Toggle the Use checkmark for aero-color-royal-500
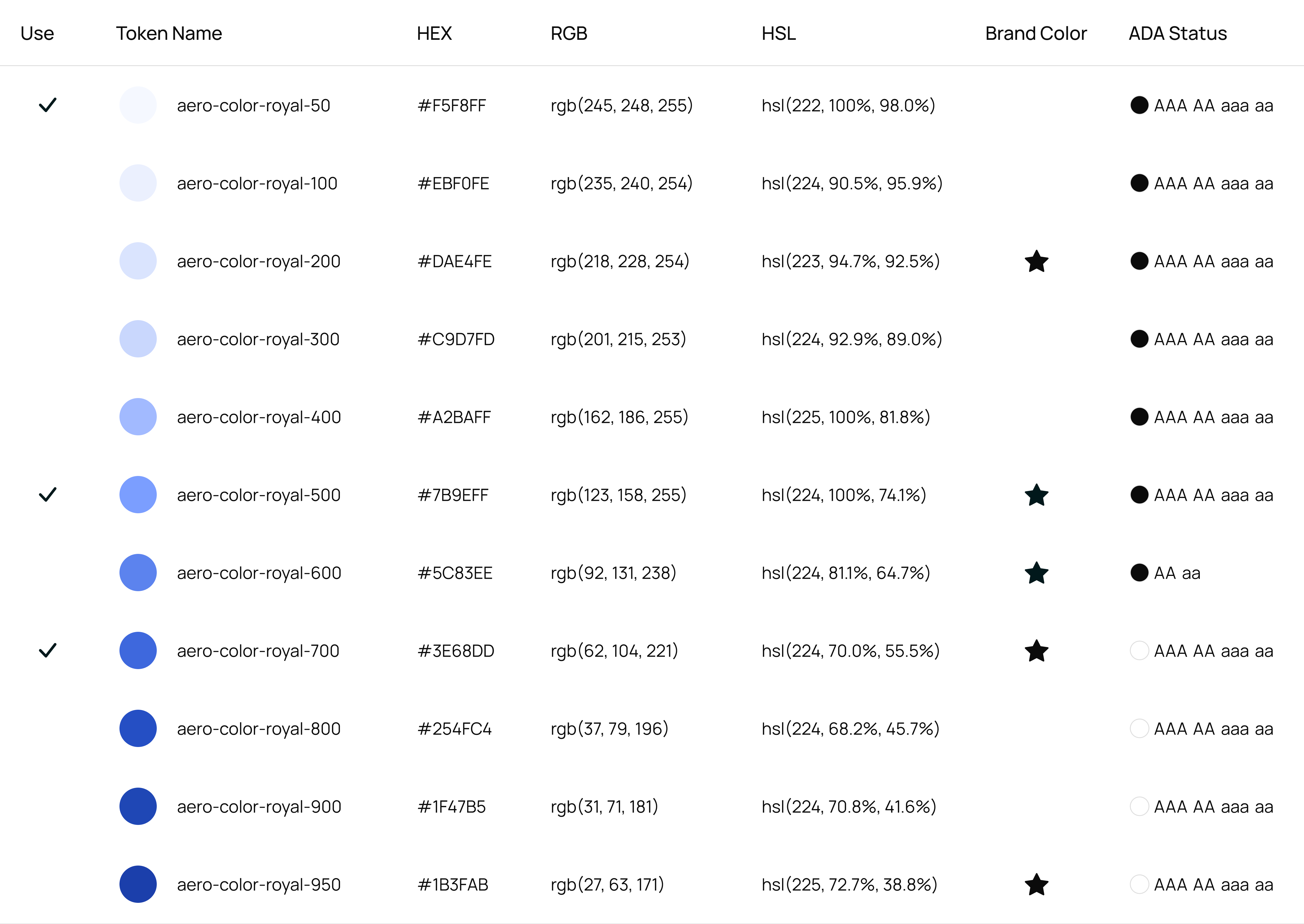This screenshot has width=1304, height=924. coord(48,495)
